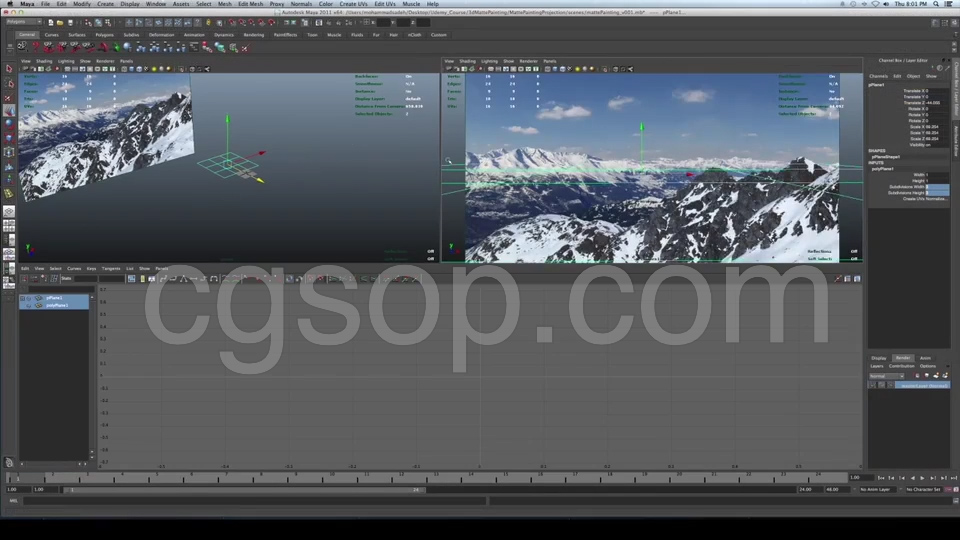
Task: Choose the single perspective layout icon
Action: coord(9,211)
